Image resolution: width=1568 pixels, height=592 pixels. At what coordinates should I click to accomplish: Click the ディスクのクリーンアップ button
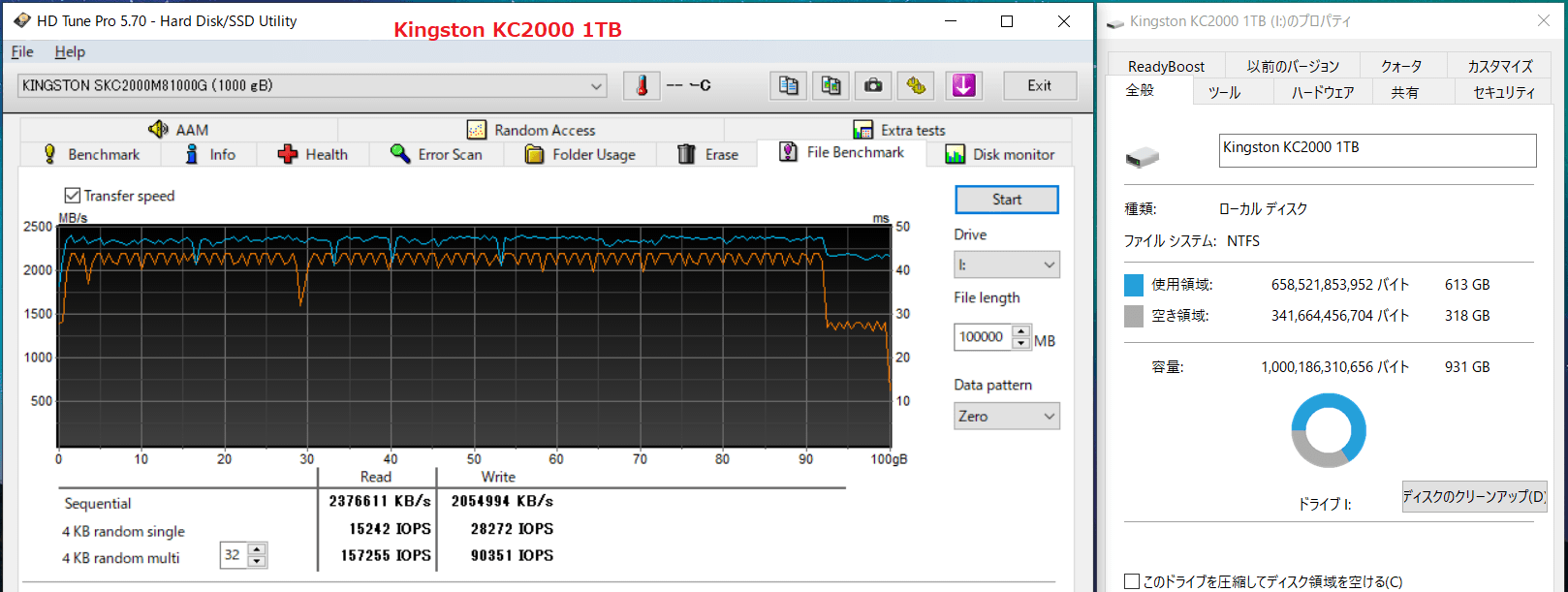pos(1474,496)
